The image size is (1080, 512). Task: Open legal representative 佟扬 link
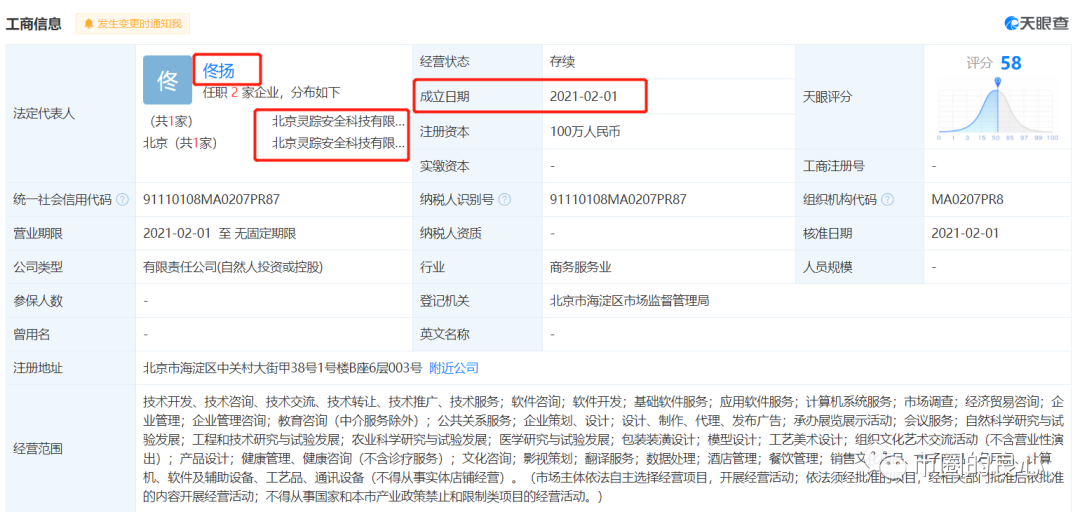(219, 70)
